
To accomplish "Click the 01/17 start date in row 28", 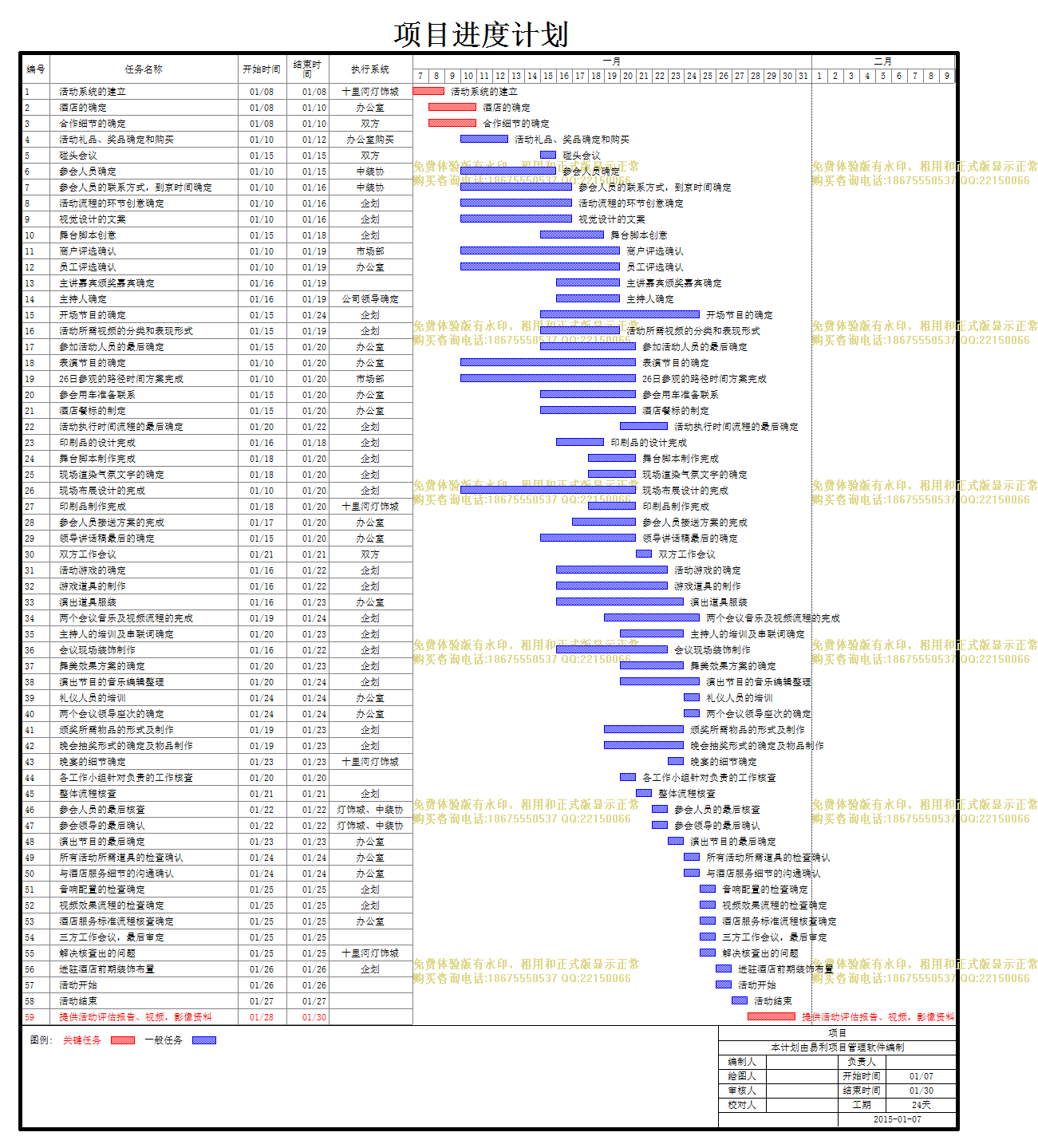I will [x=262, y=523].
